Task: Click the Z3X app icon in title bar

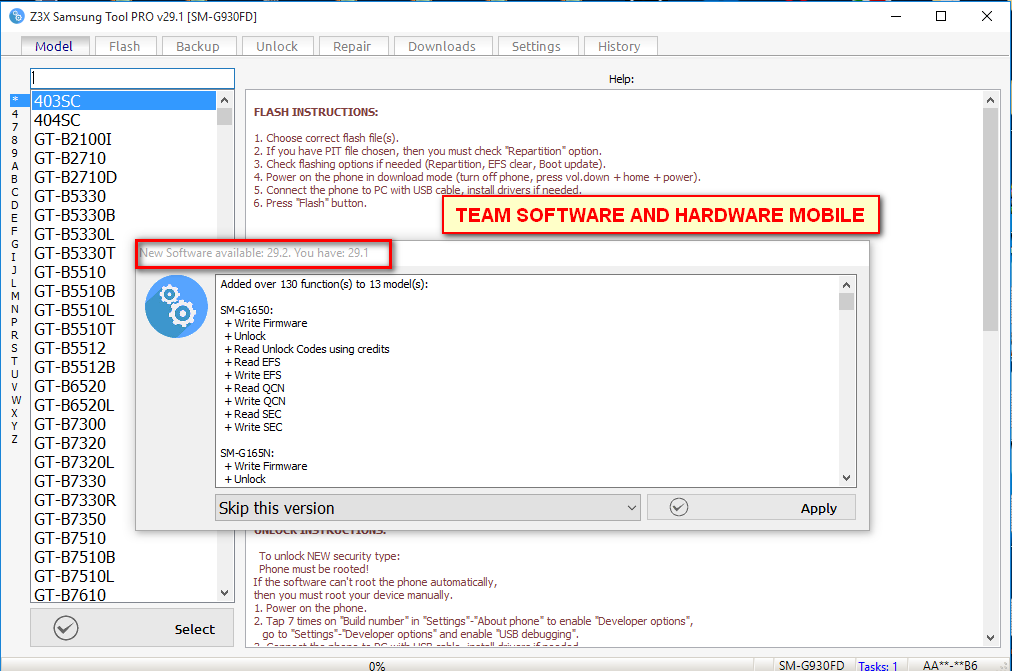Action: click(x=17, y=16)
